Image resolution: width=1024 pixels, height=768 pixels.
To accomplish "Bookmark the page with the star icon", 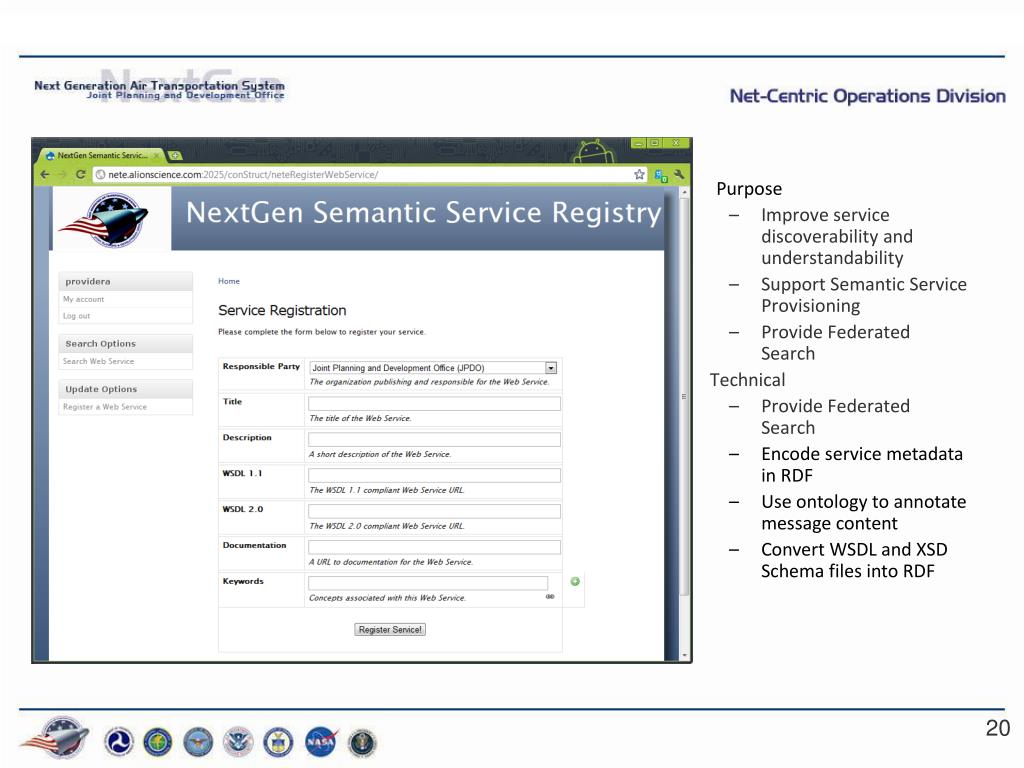I will point(639,174).
